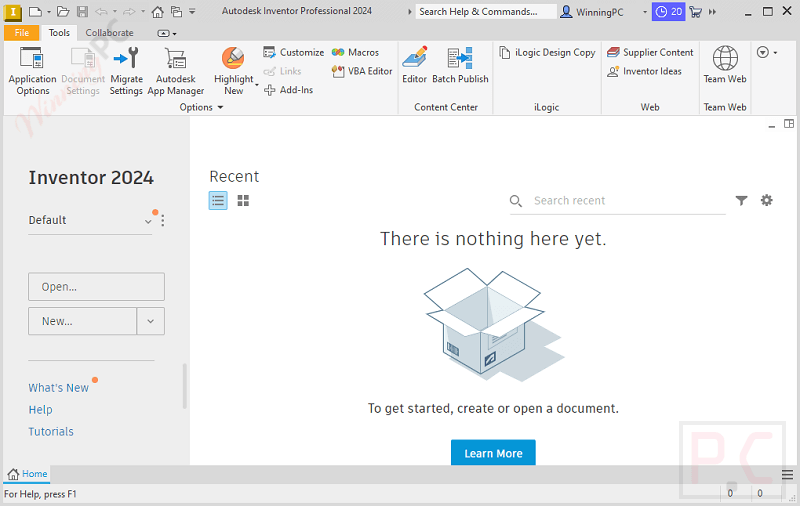The width and height of the screenshot is (800, 506).
Task: Open project more options (three dots)
Action: tap(162, 220)
